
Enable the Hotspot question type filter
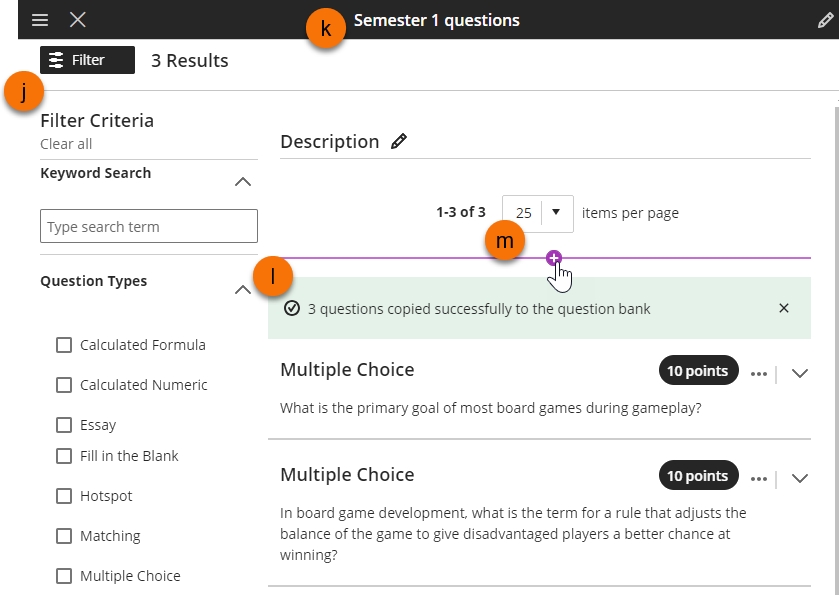tap(64, 496)
